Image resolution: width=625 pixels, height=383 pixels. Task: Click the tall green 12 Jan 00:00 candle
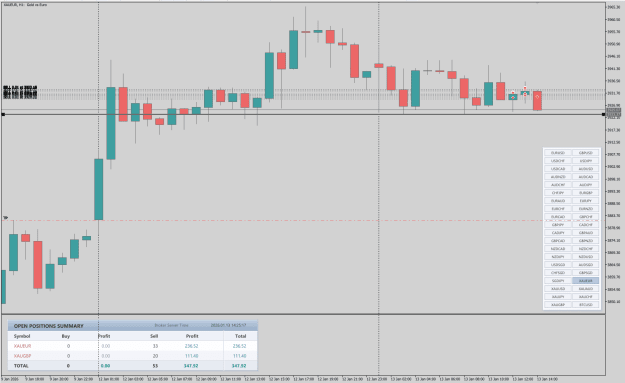98,189
